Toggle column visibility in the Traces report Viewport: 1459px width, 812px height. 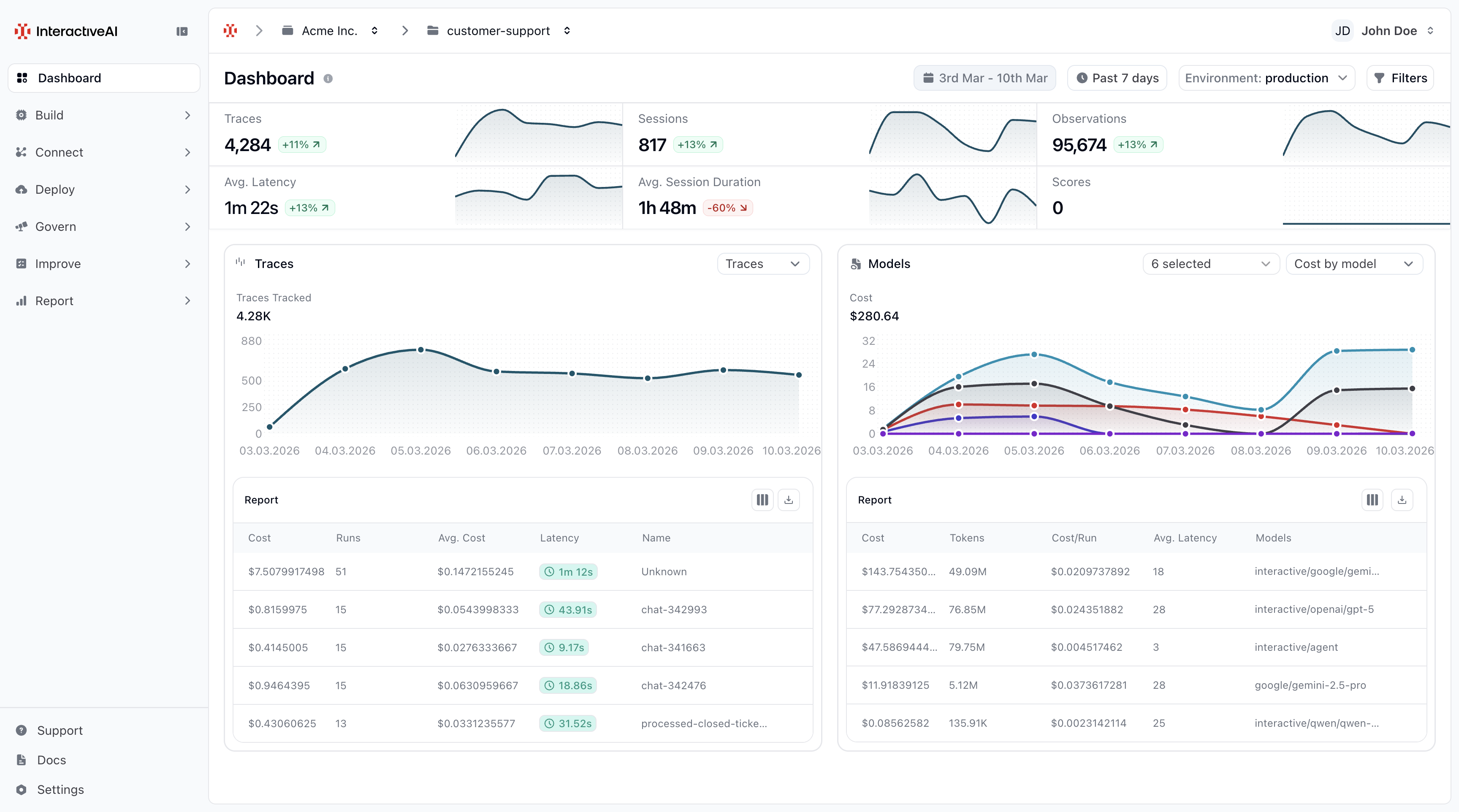[x=762, y=500]
